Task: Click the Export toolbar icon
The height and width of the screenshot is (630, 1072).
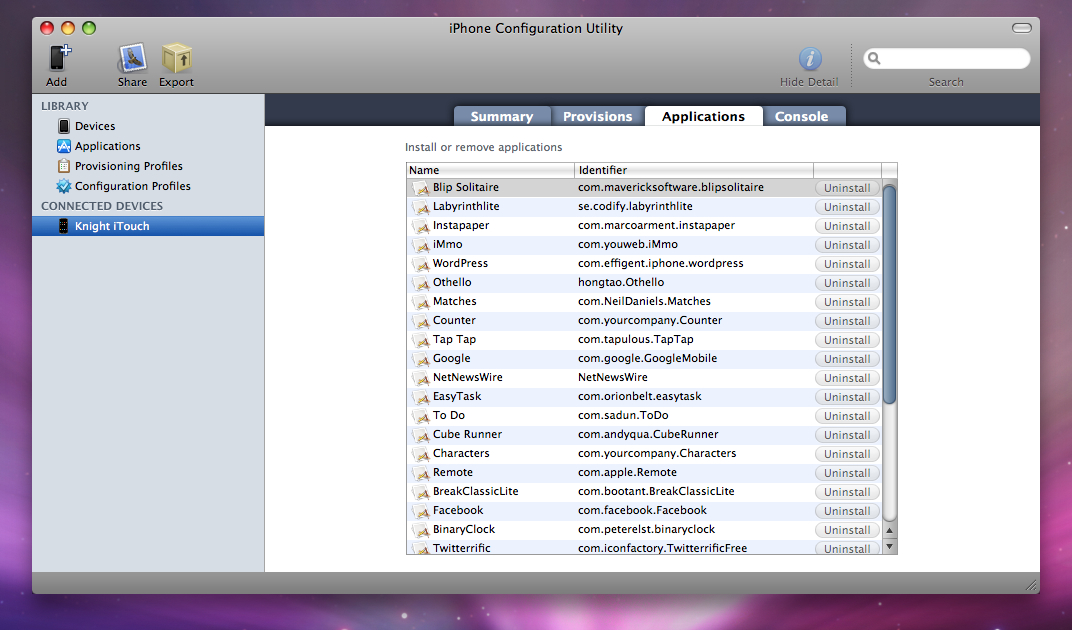Action: pyautogui.click(x=176, y=59)
